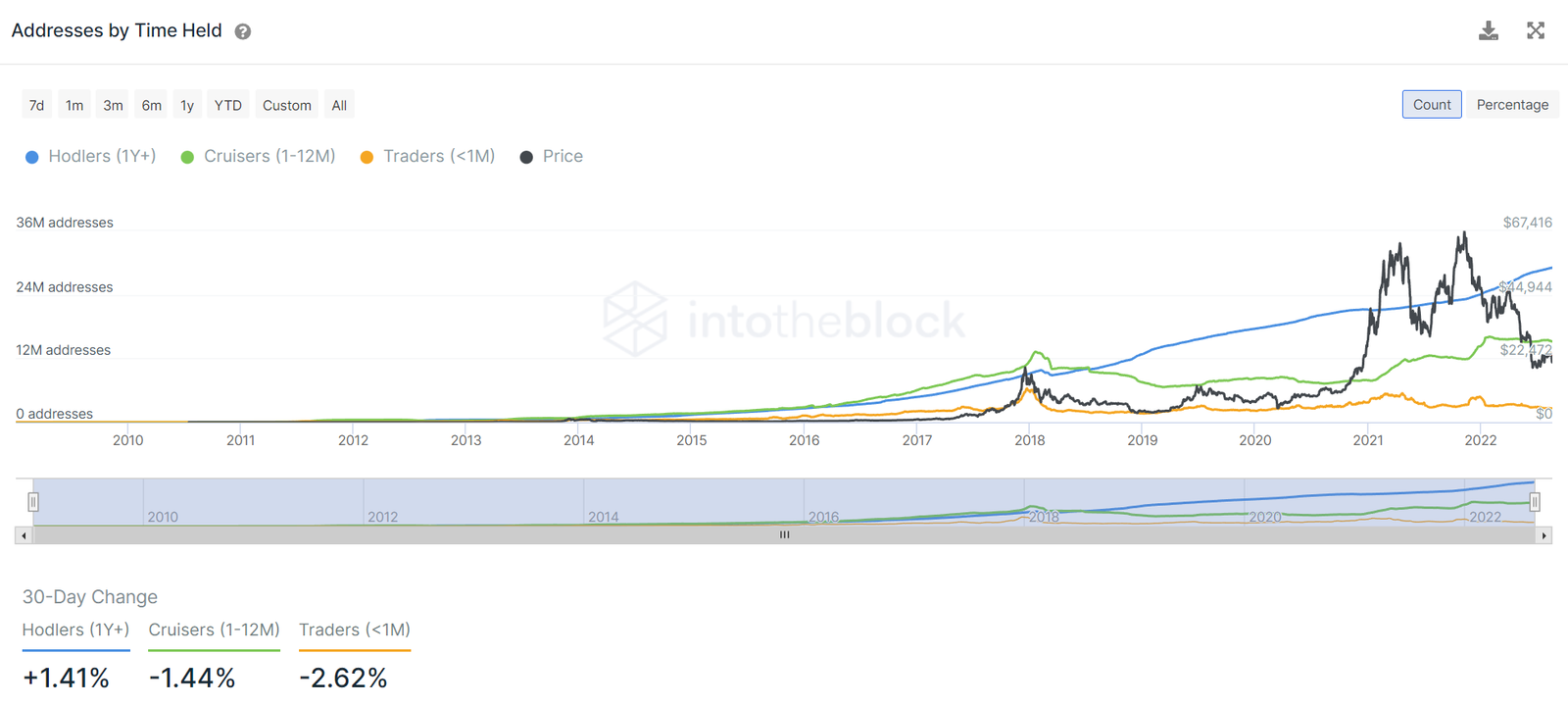Switch to Percentage view
1568x705 pixels.
pyautogui.click(x=1512, y=105)
